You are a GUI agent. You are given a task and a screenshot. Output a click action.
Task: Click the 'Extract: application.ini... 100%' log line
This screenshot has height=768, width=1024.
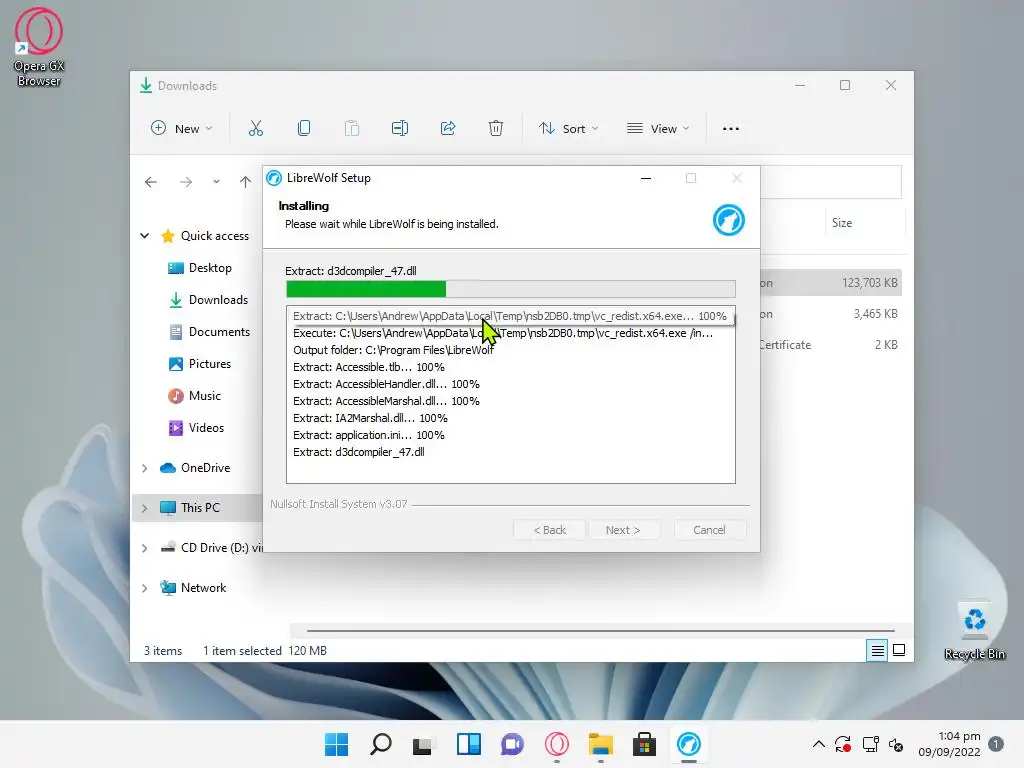(x=369, y=435)
